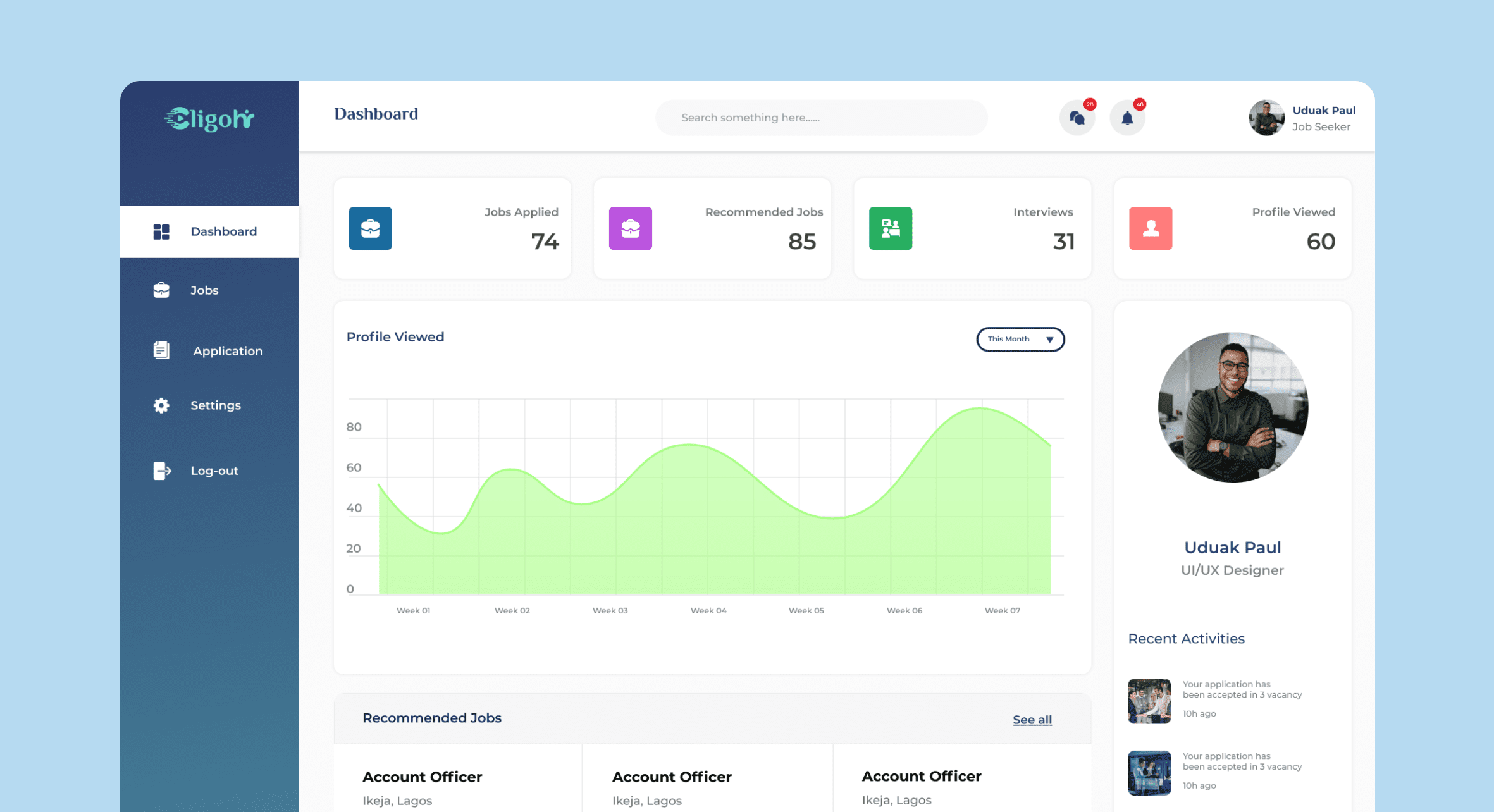The image size is (1494, 812).
Task: Click the See all link
Action: tap(1032, 720)
